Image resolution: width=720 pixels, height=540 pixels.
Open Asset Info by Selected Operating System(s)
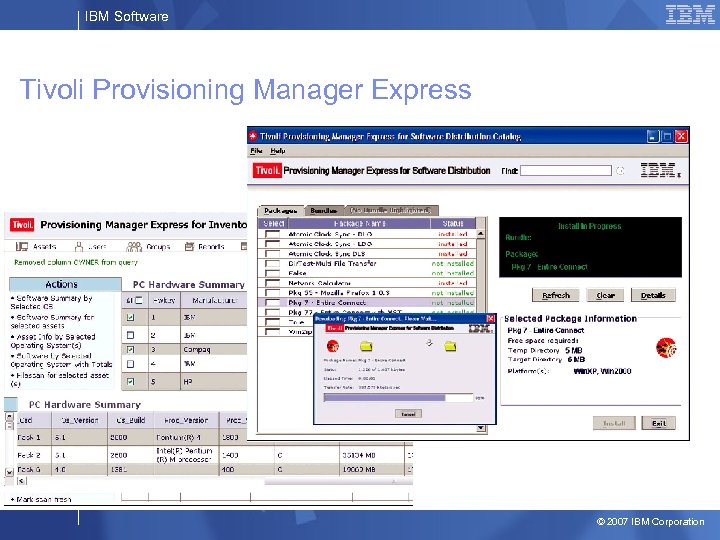[x=53, y=341]
